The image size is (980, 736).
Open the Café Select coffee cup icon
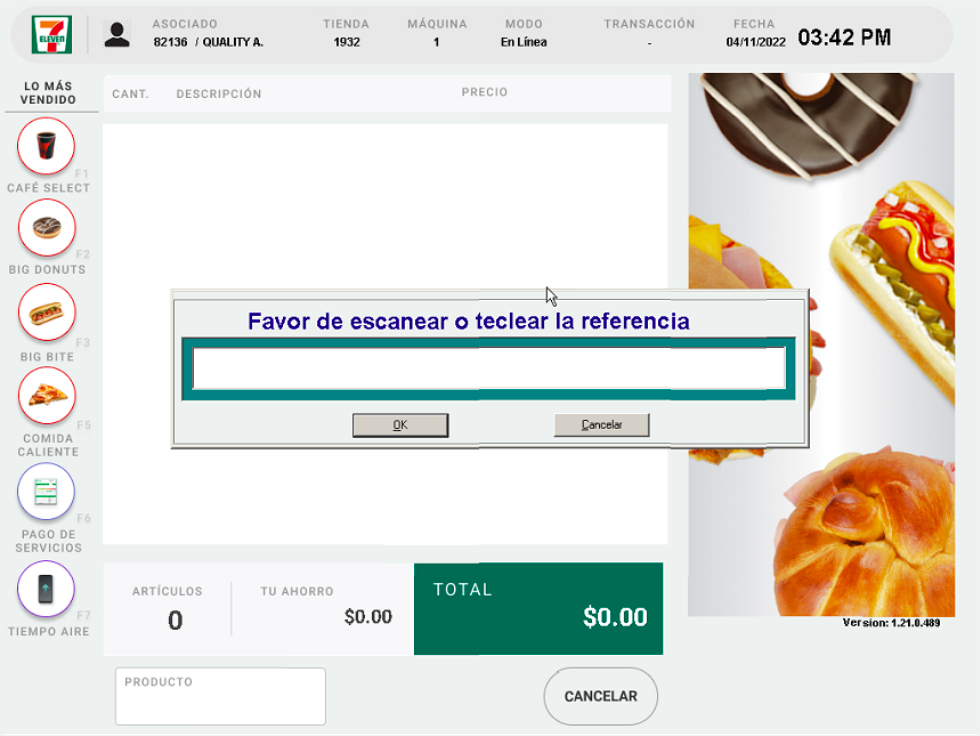pos(46,146)
